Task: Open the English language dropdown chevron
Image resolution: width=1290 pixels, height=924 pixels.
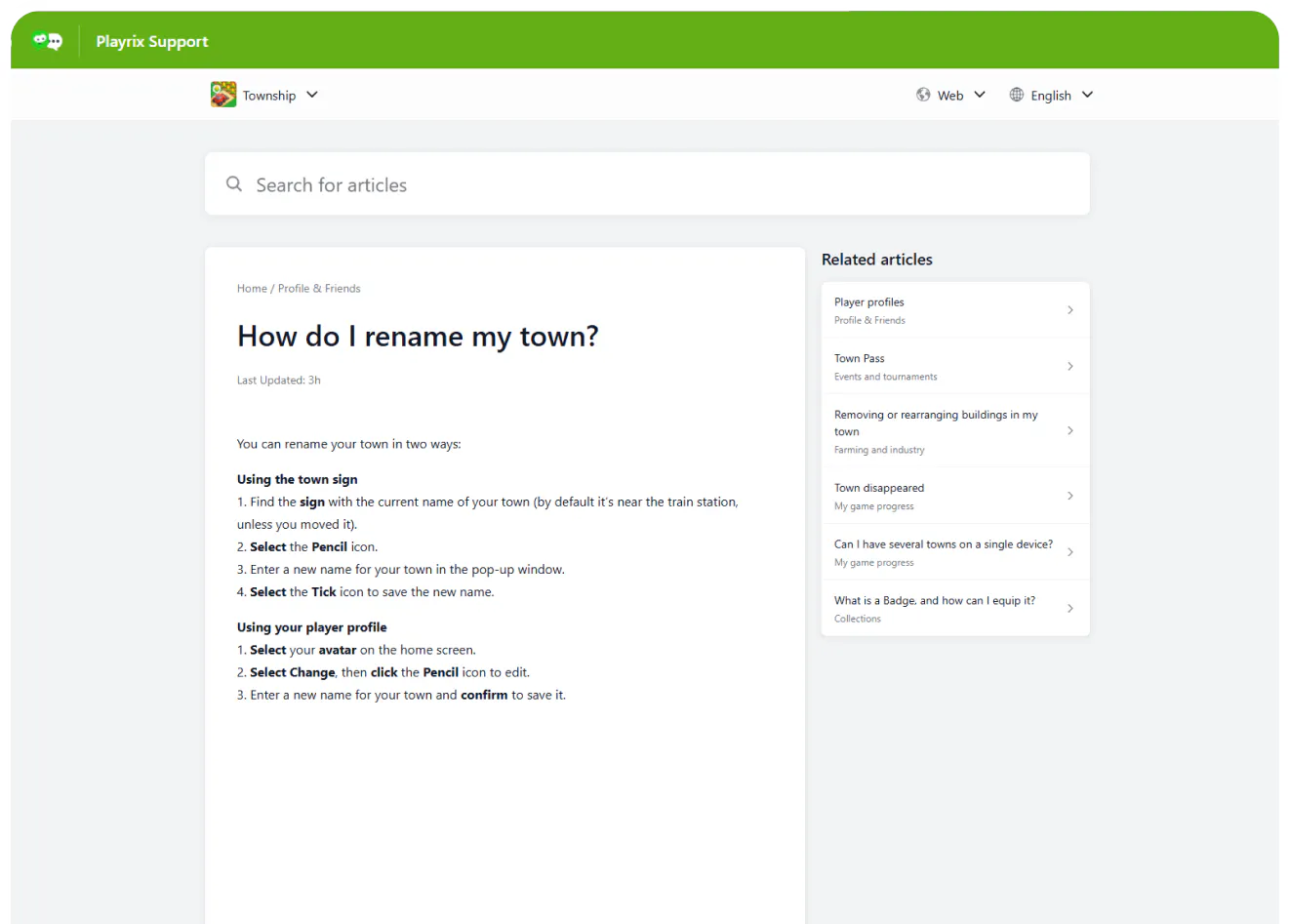Action: (1088, 95)
